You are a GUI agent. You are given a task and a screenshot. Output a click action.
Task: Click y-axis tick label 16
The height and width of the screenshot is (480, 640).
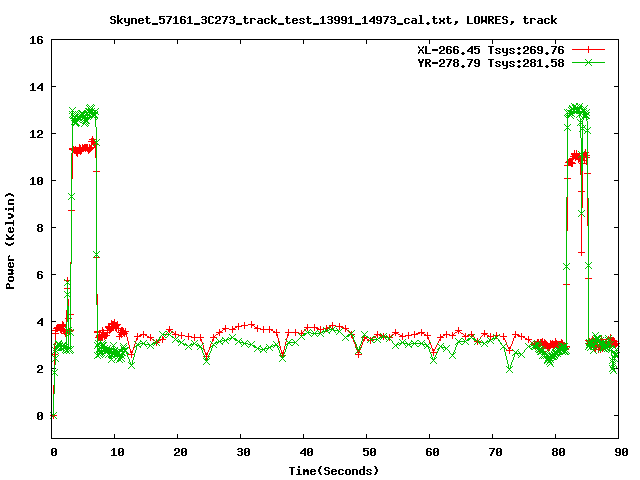pyautogui.click(x=36, y=40)
